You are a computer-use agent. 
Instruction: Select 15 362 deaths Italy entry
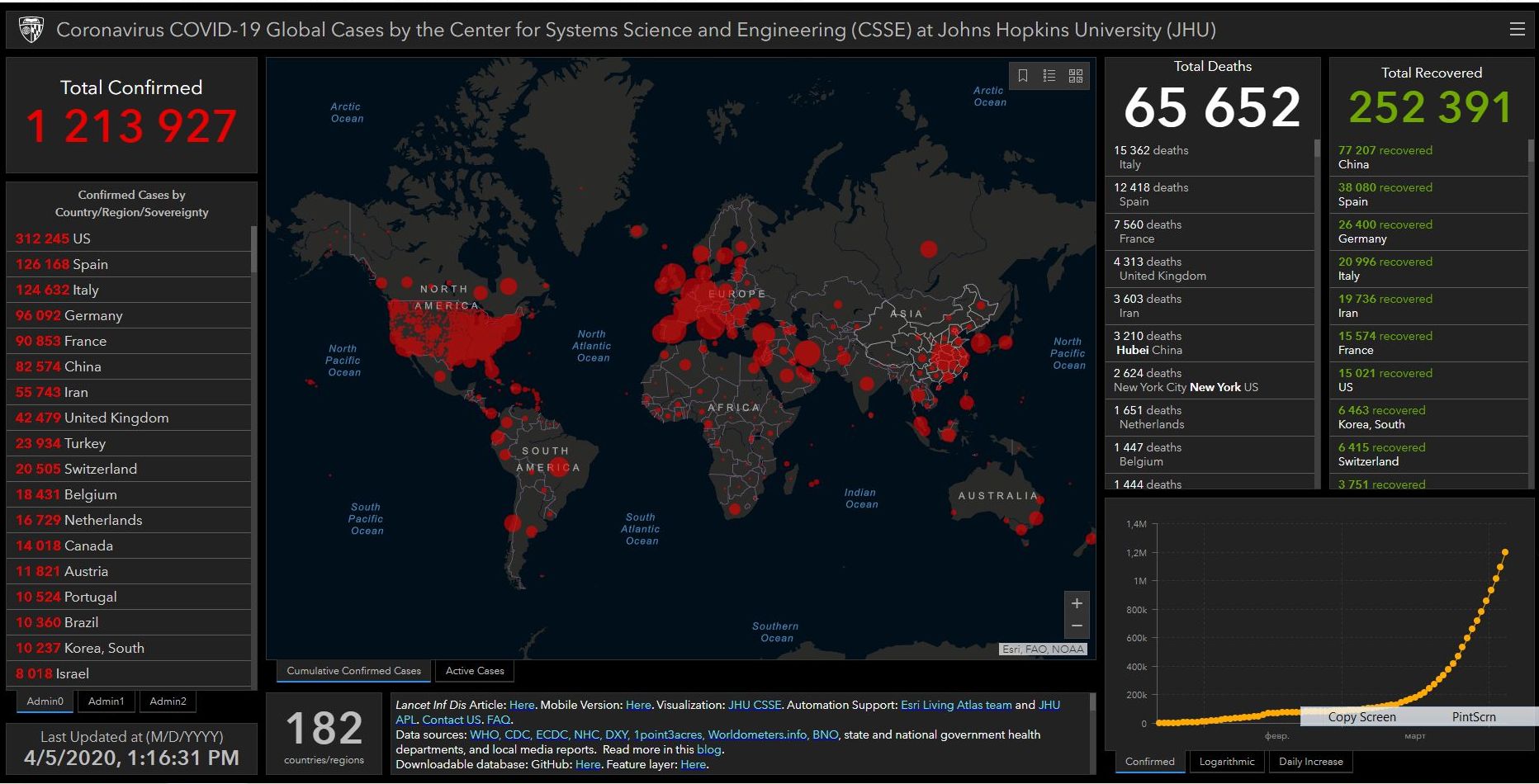click(1210, 157)
